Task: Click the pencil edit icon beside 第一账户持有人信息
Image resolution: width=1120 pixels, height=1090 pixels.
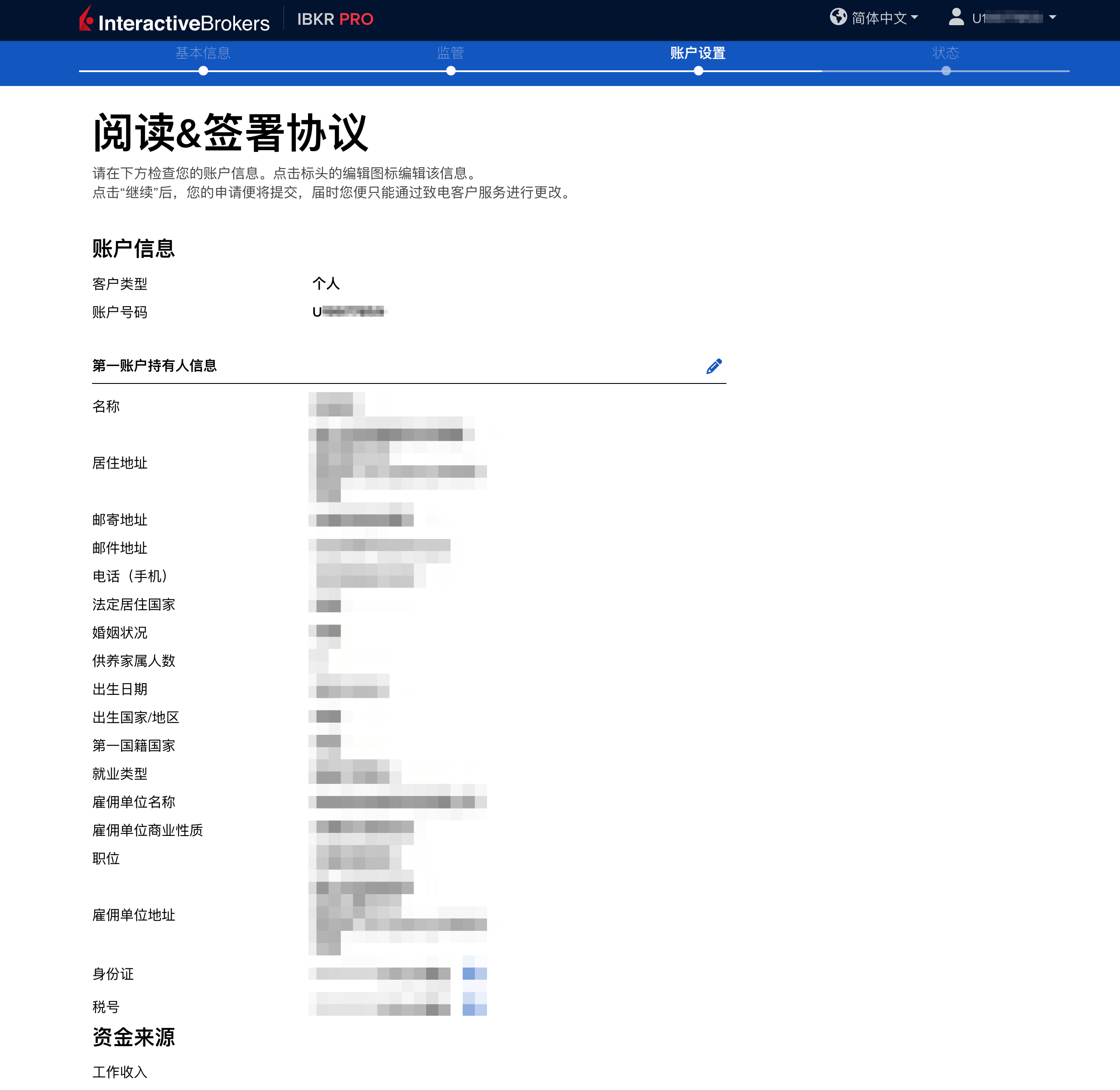Action: (714, 366)
